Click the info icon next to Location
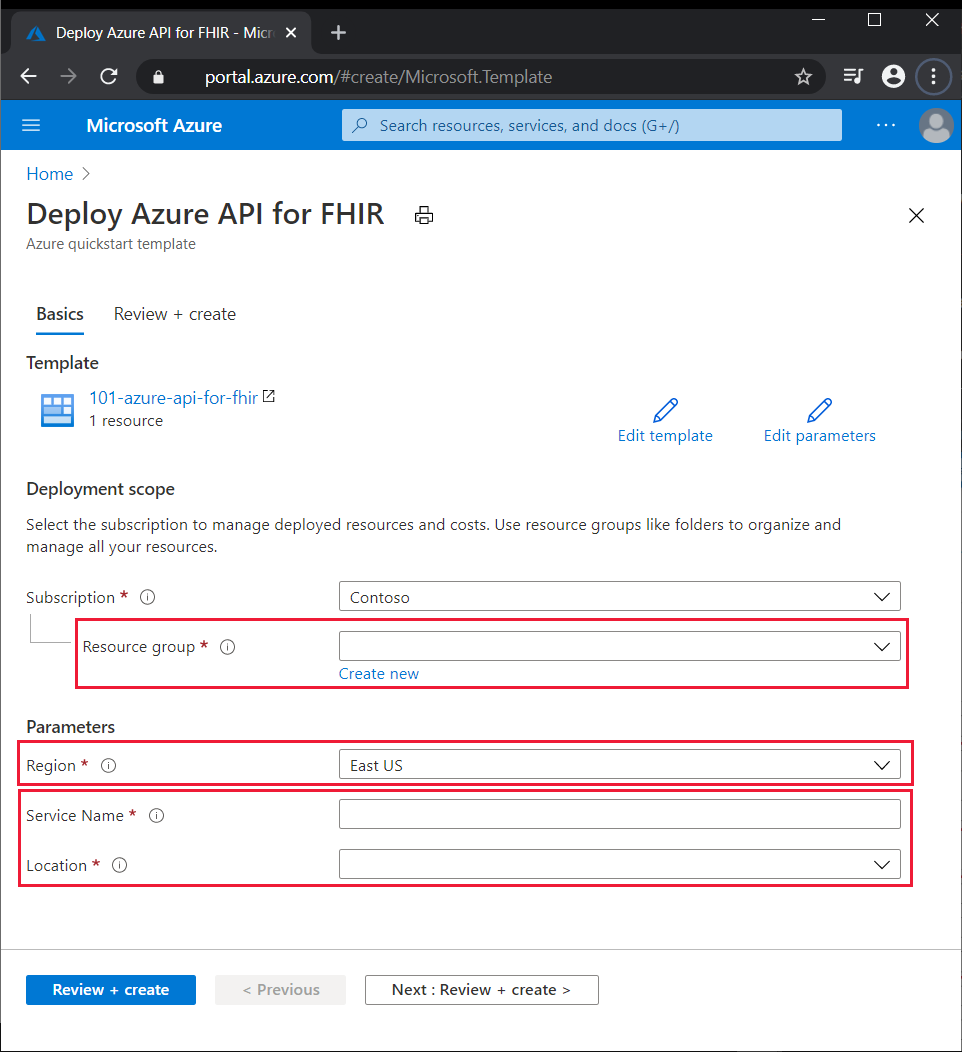 pos(119,865)
